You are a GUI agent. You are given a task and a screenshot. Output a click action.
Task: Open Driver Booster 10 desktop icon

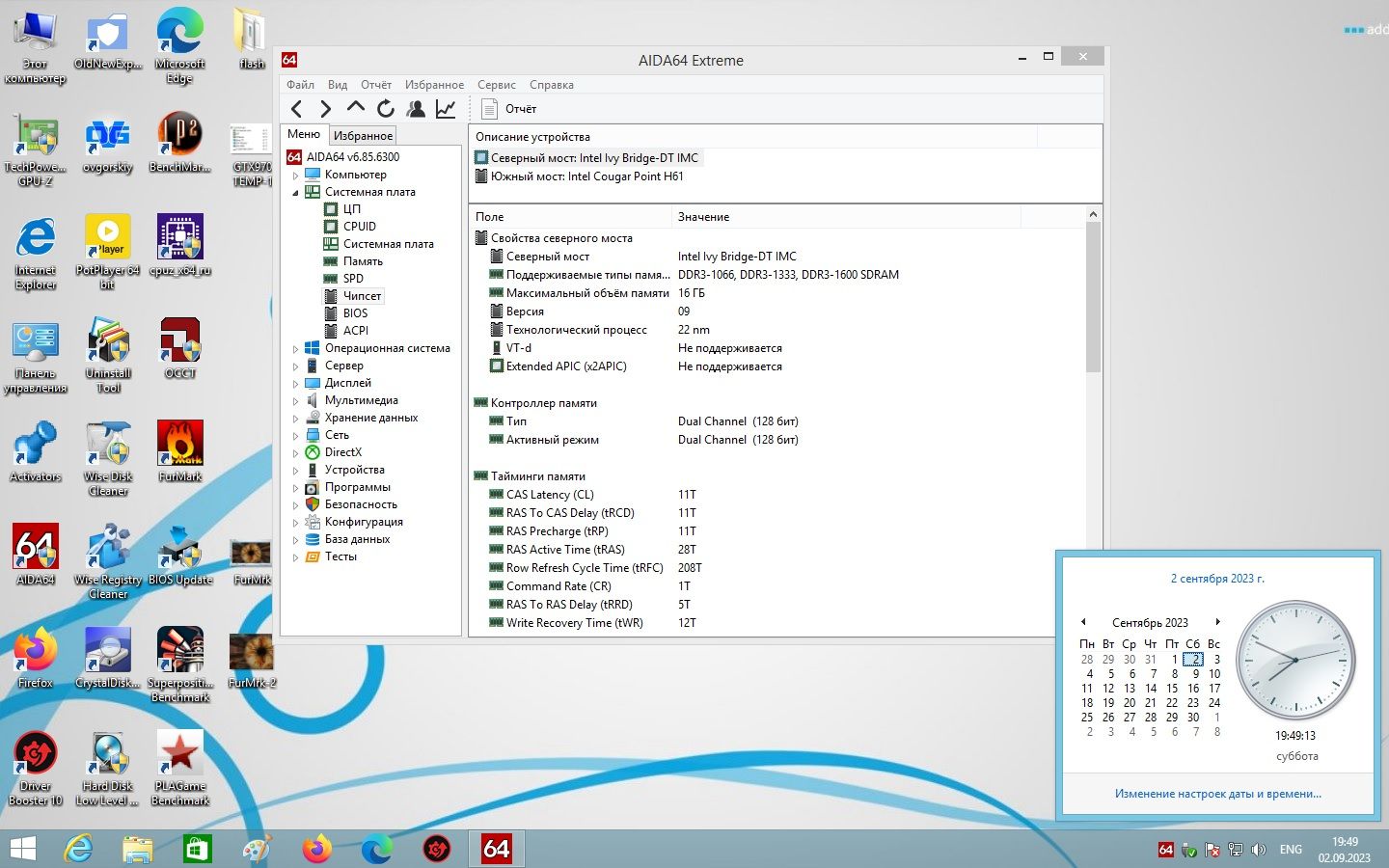tap(36, 769)
